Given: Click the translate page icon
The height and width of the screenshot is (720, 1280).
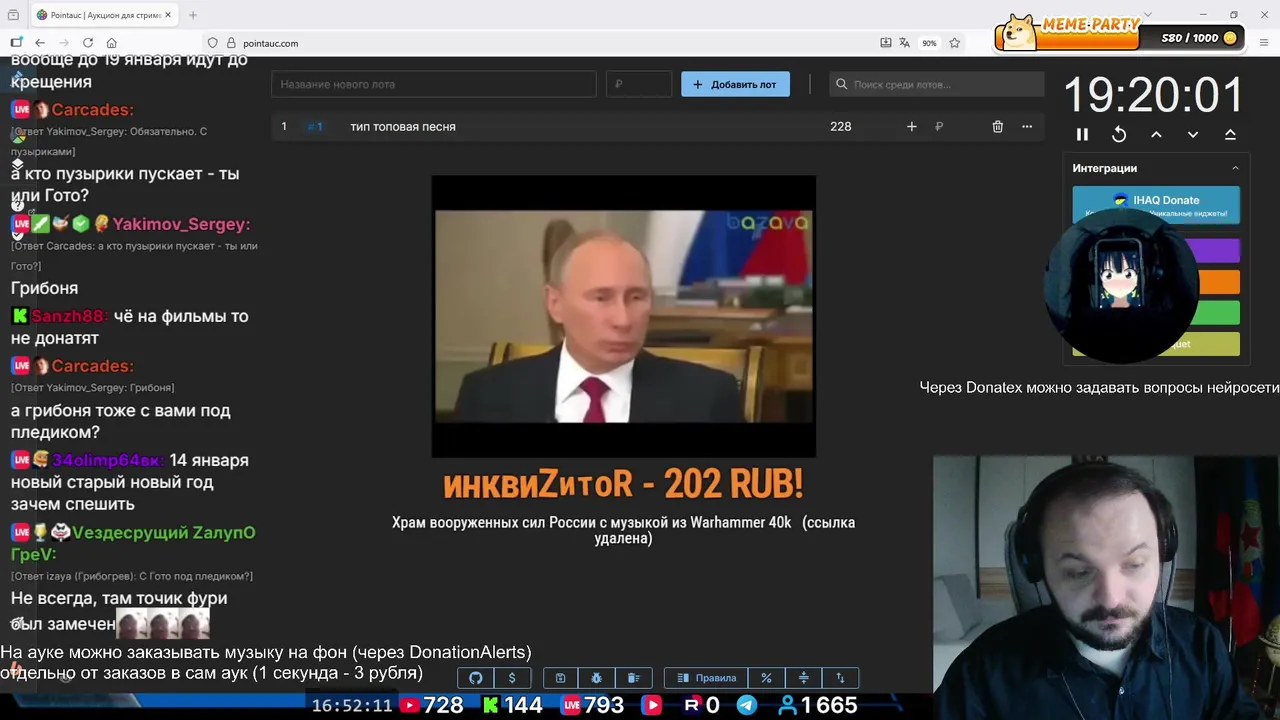Looking at the screenshot, I should pos(904,43).
